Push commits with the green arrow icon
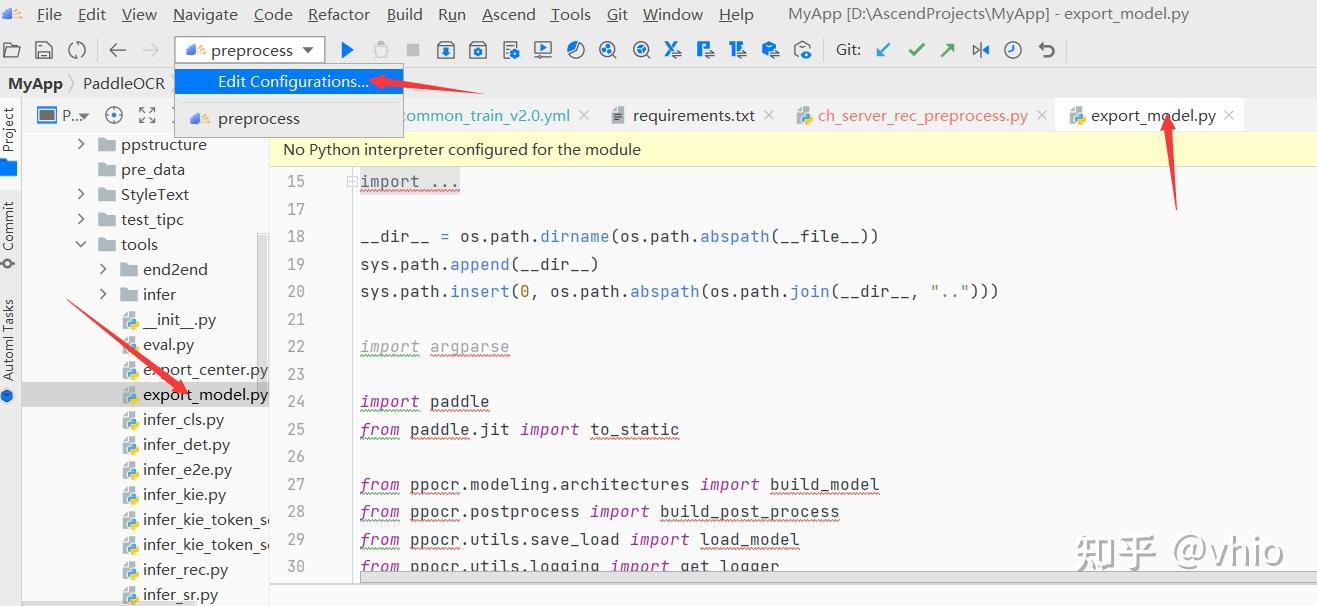The width and height of the screenshot is (1317, 606). 948,49
